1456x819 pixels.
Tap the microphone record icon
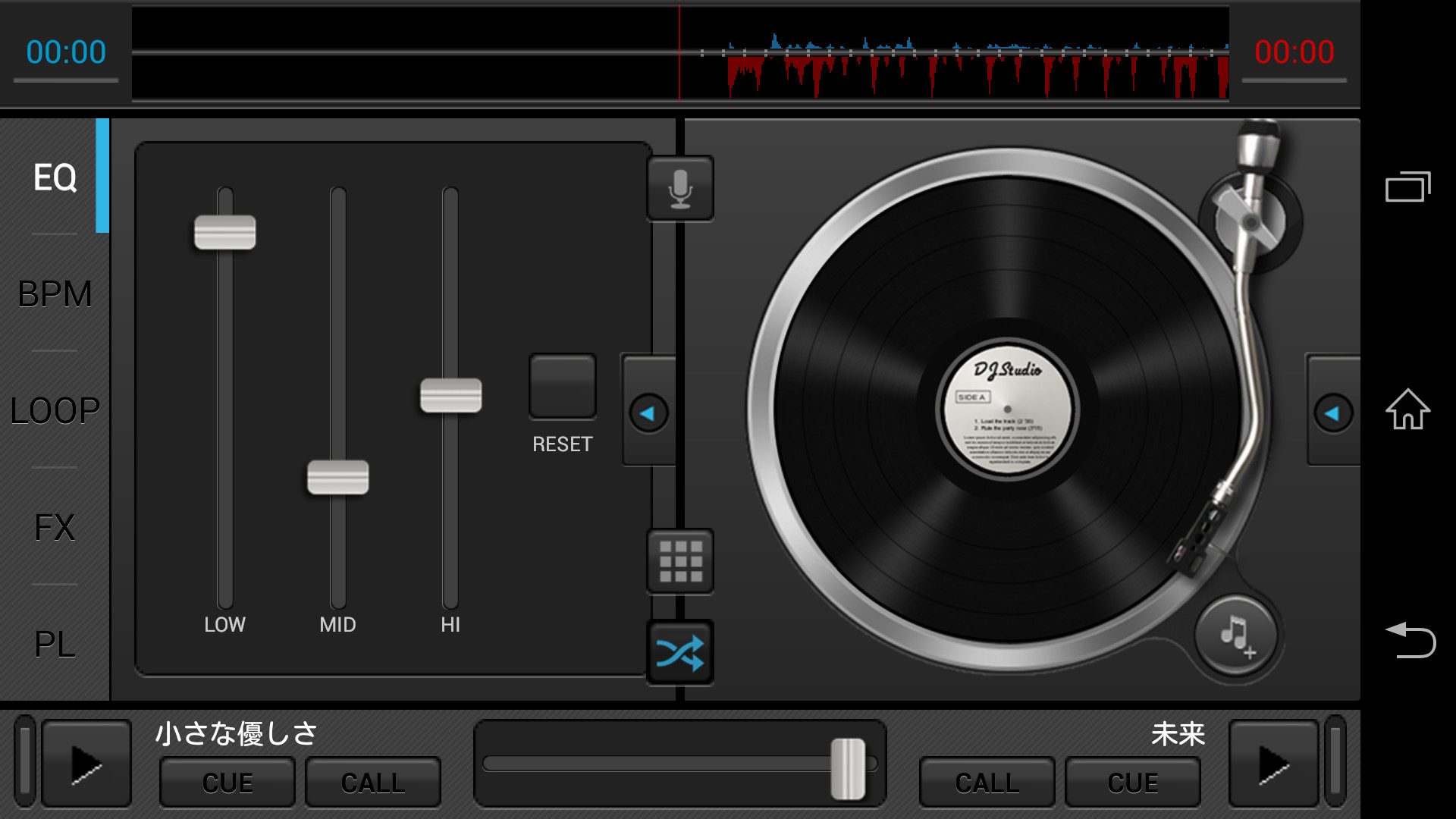[x=680, y=189]
